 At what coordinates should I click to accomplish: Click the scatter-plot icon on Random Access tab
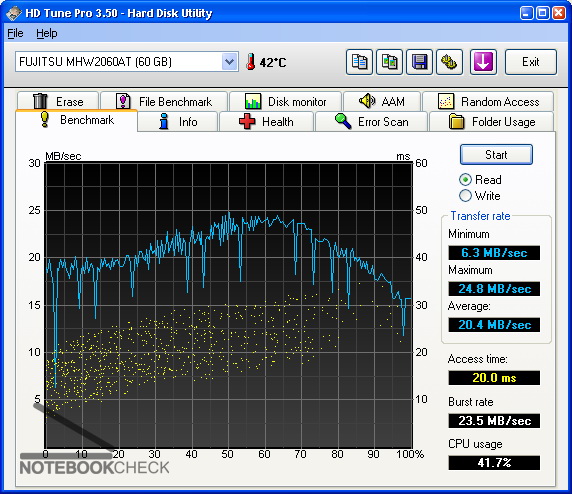pos(446,101)
